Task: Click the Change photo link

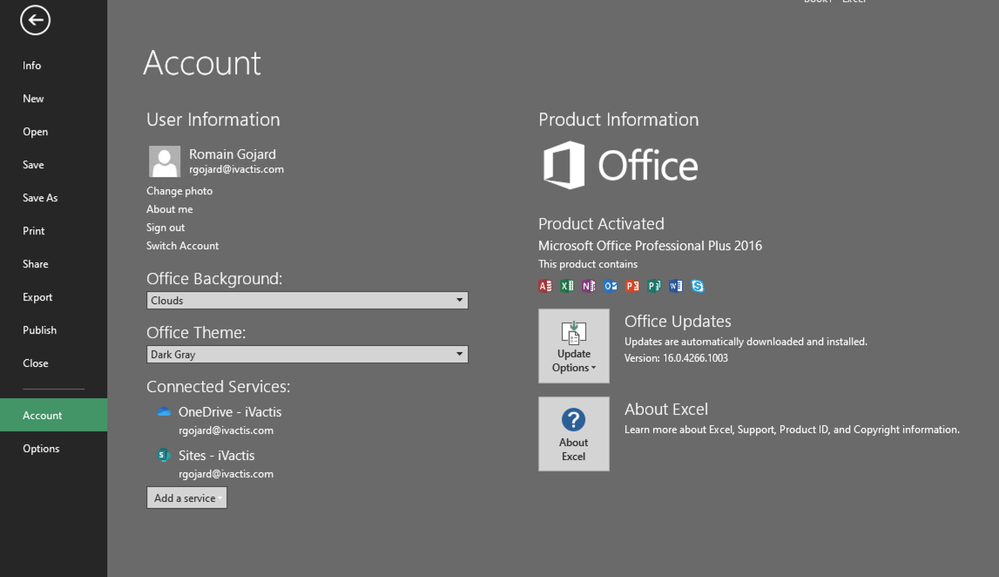Action: tap(180, 191)
